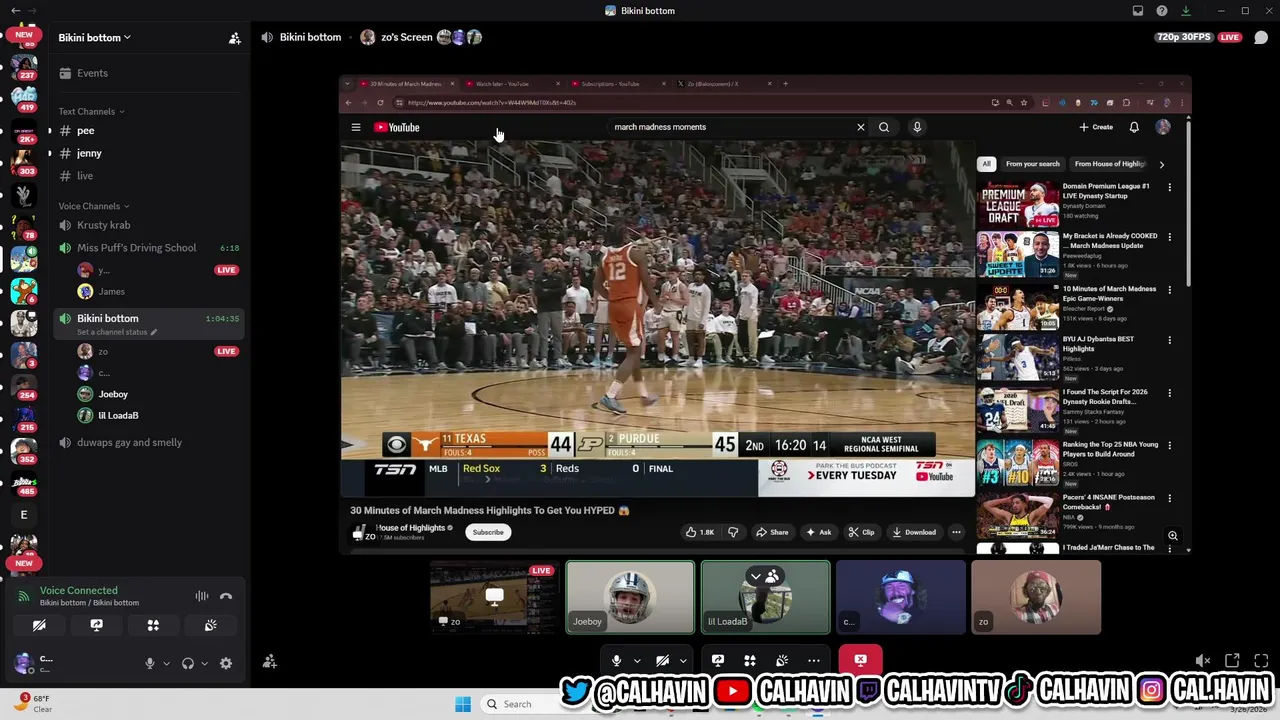Open User Settings gear
Screen dimensions: 1280x720
coord(226,663)
